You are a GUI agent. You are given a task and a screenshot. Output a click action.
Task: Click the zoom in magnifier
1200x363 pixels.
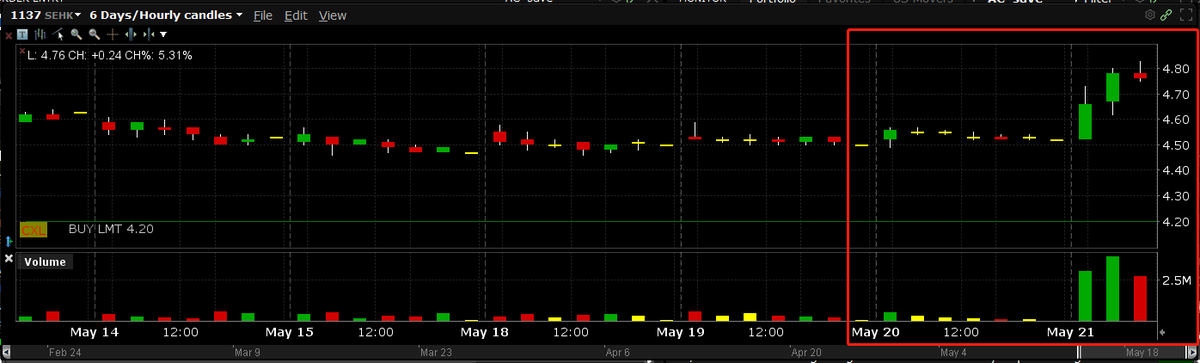[76, 34]
